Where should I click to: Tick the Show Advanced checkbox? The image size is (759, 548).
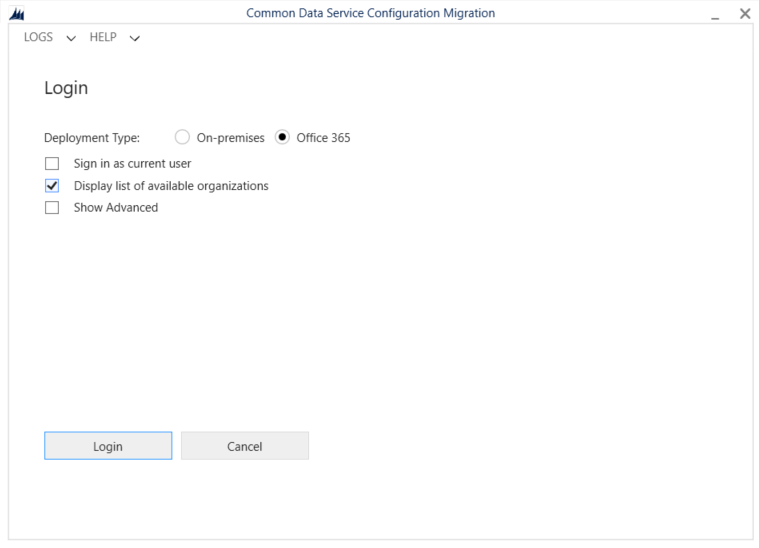(52, 208)
